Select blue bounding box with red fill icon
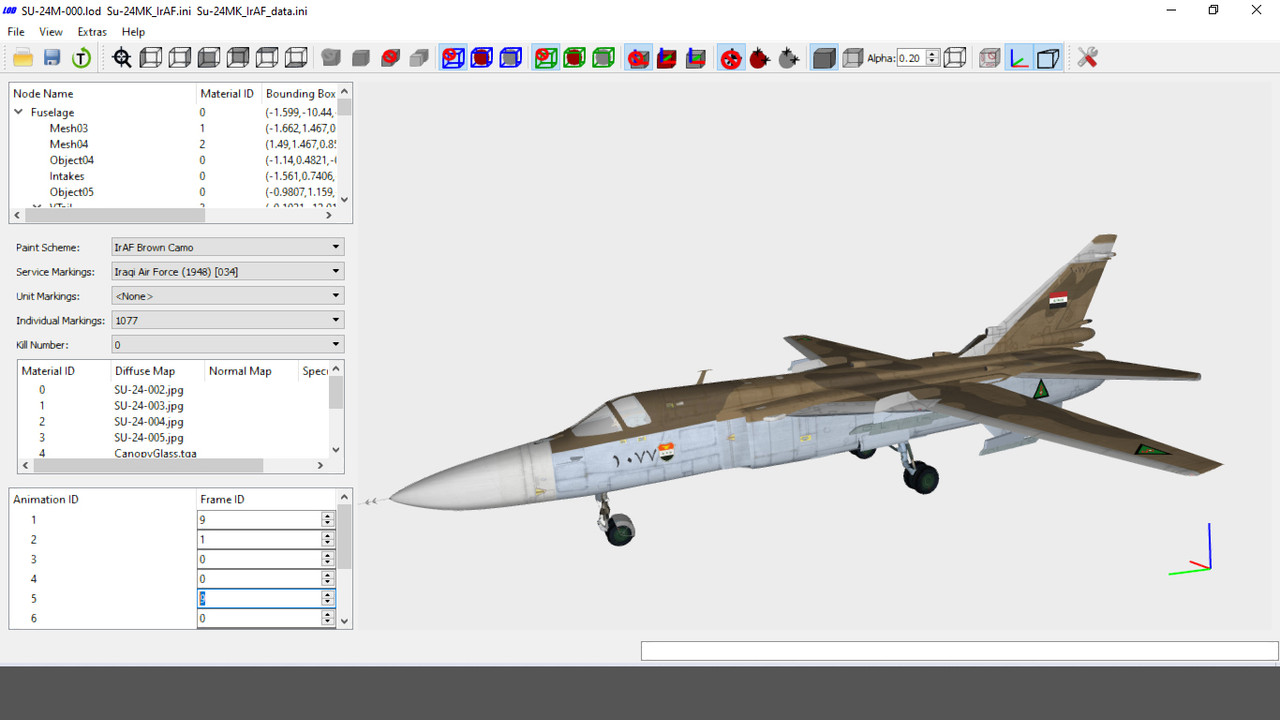Screen dimensions: 1280x720 click(x=482, y=58)
